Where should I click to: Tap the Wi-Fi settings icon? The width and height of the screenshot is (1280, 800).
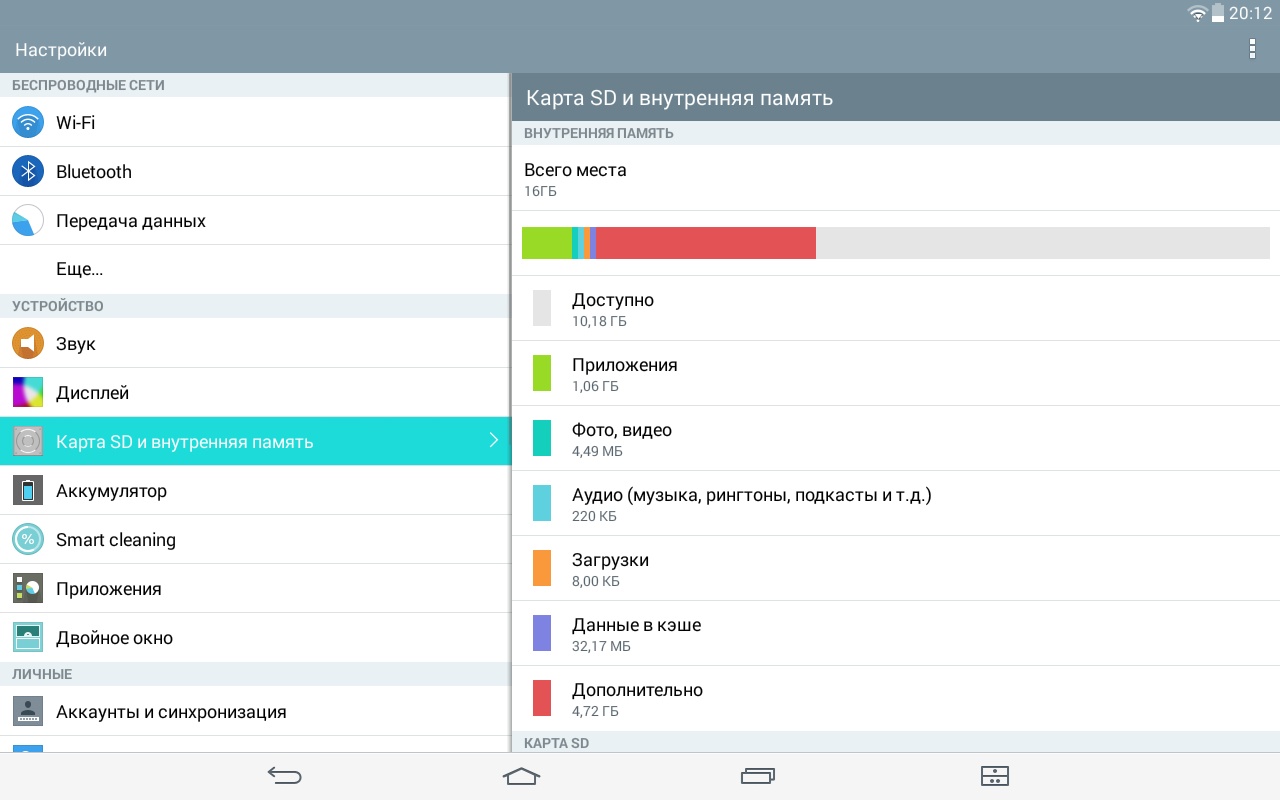(x=28, y=122)
